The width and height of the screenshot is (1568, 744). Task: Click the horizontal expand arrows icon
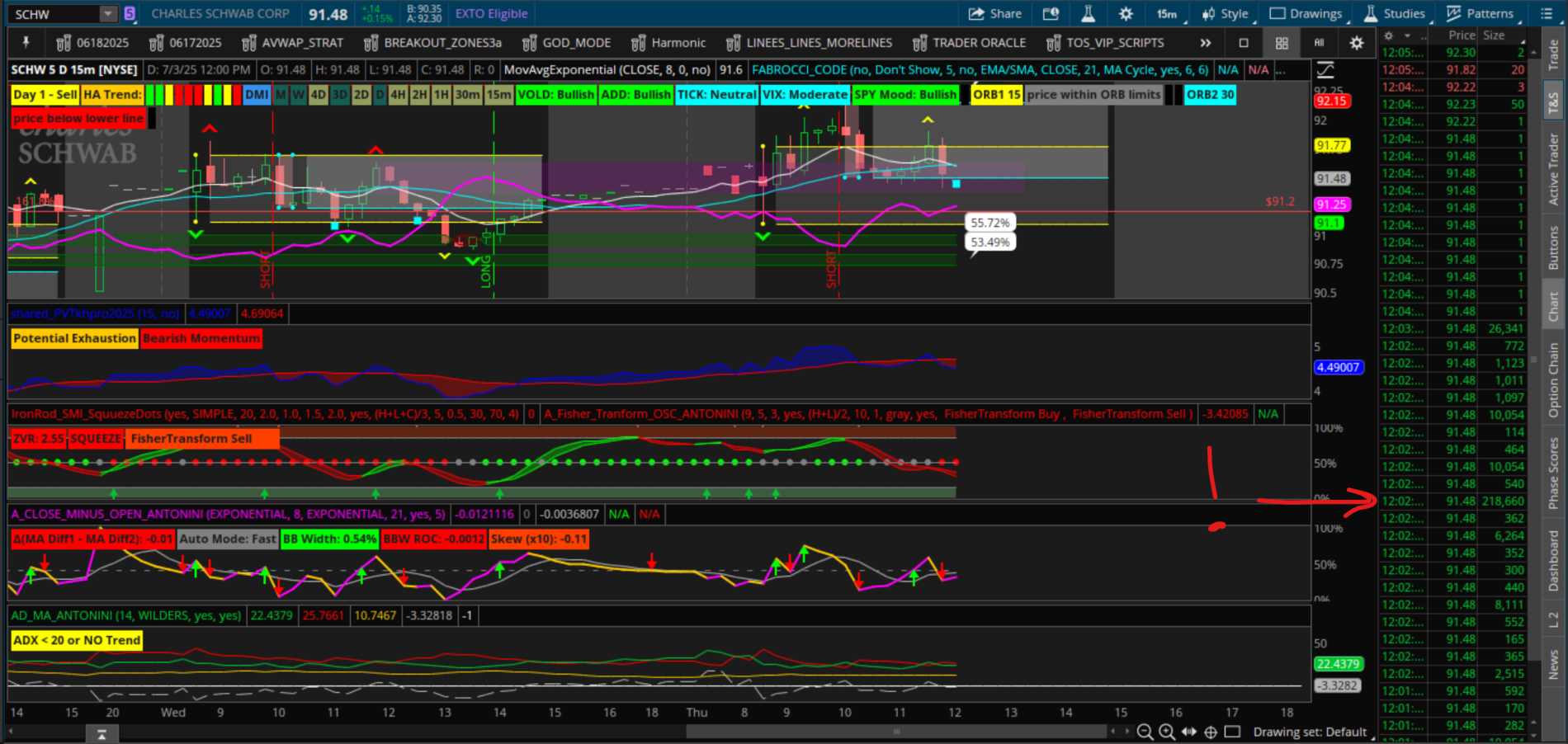1189,732
